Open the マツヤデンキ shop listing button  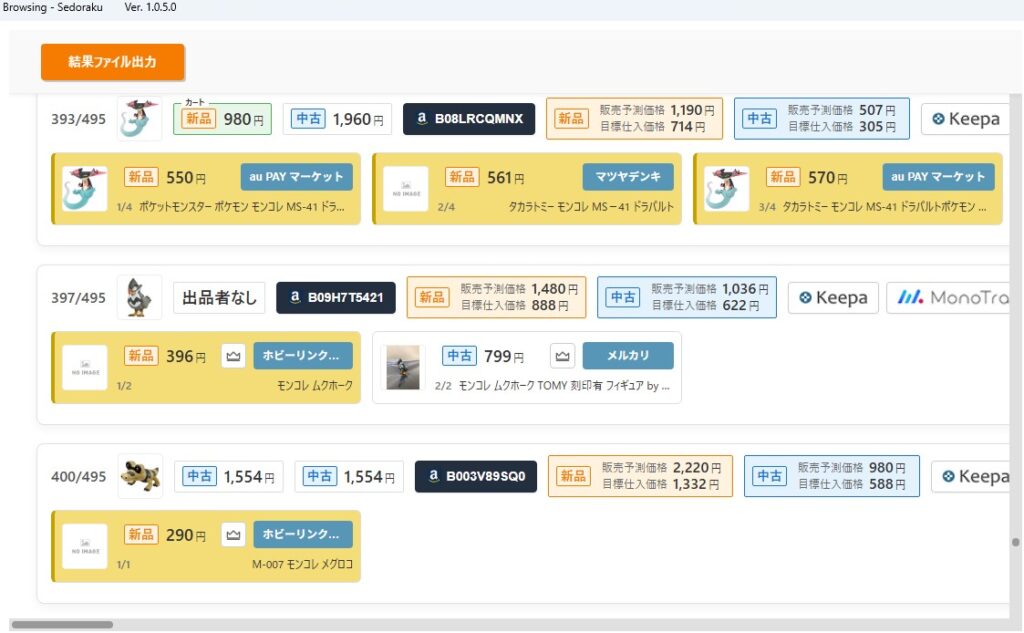click(628, 177)
